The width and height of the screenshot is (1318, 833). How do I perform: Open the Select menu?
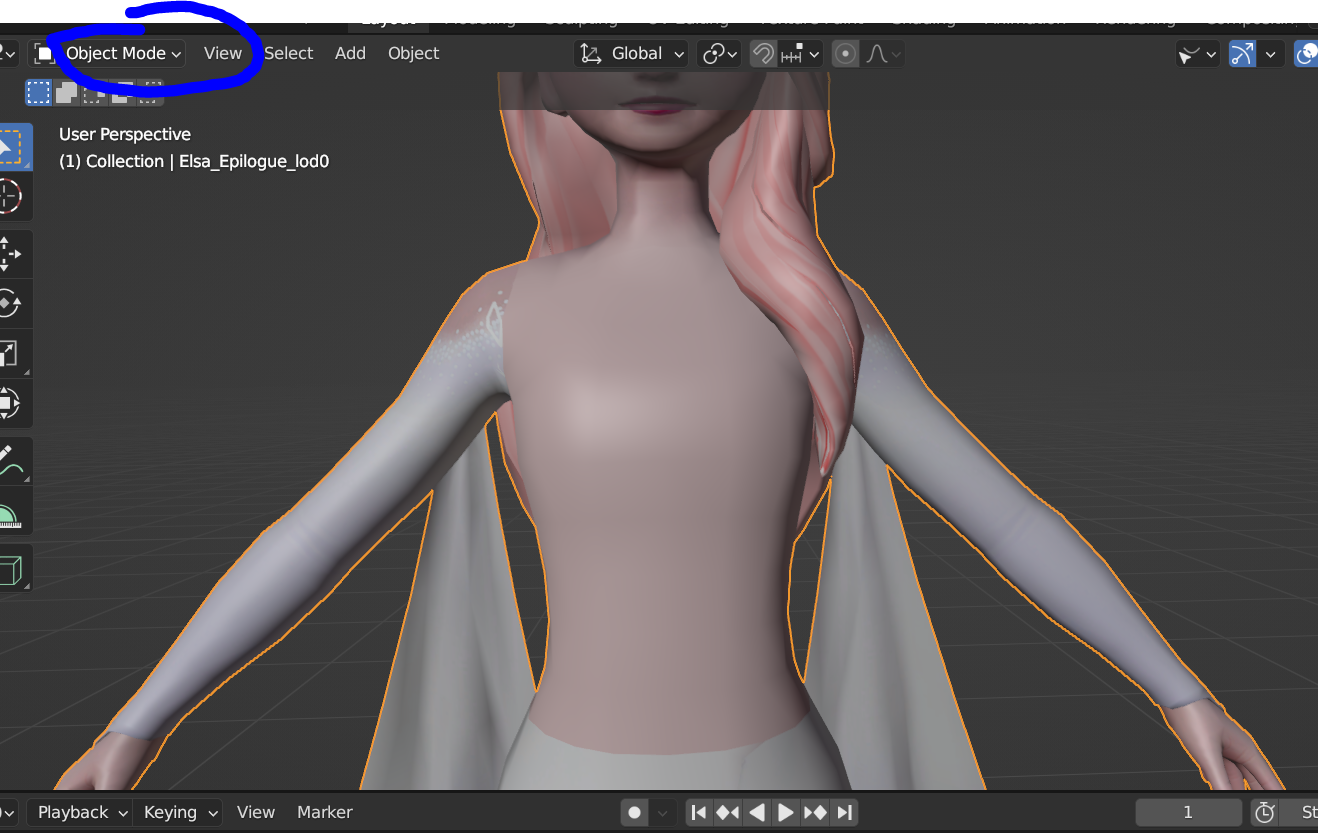[x=289, y=54]
